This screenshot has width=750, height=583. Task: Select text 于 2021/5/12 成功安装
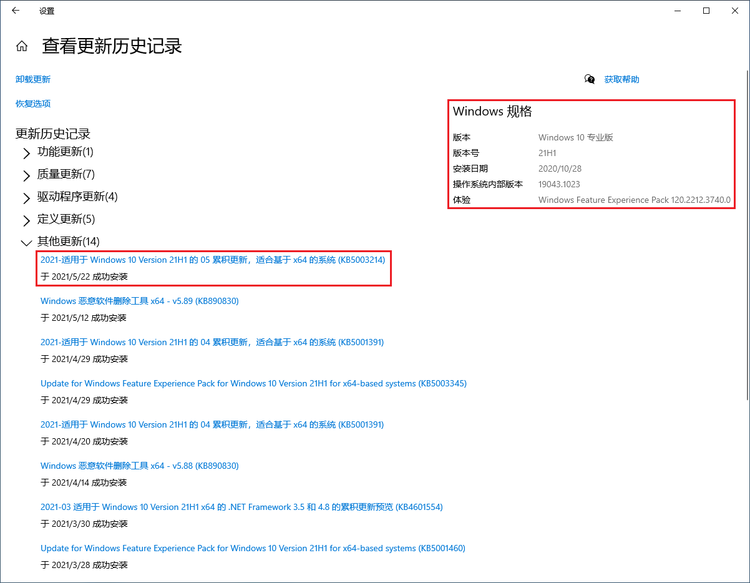click(x=83, y=318)
